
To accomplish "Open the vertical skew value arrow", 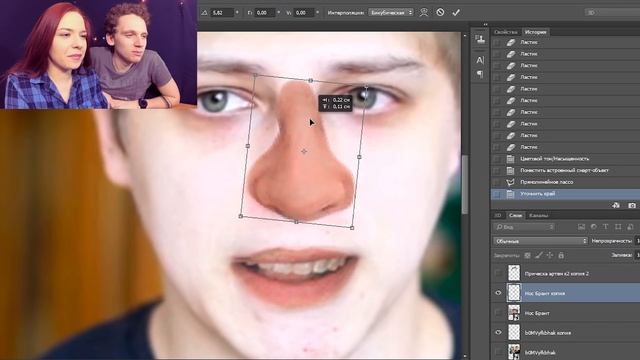I will coord(318,13).
